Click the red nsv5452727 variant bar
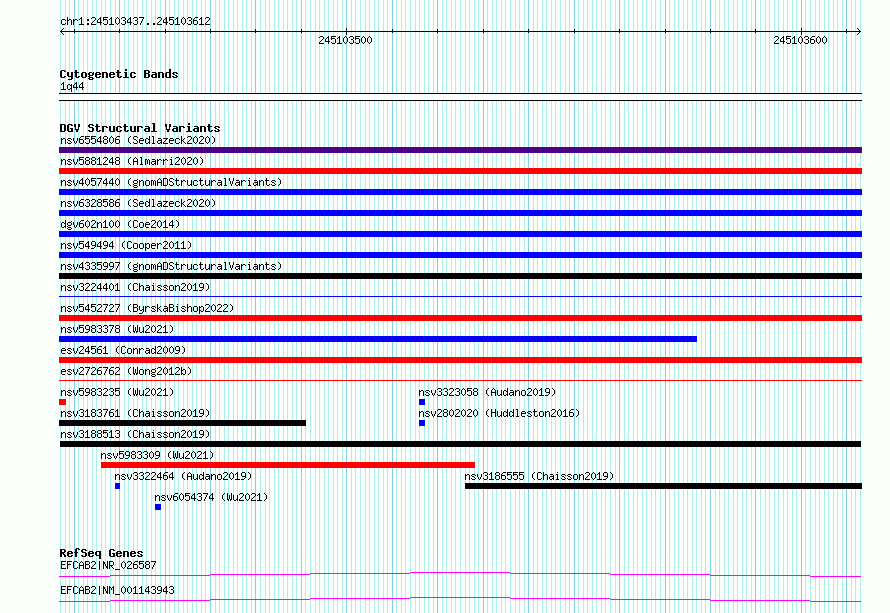The image size is (890, 613). 460,318
